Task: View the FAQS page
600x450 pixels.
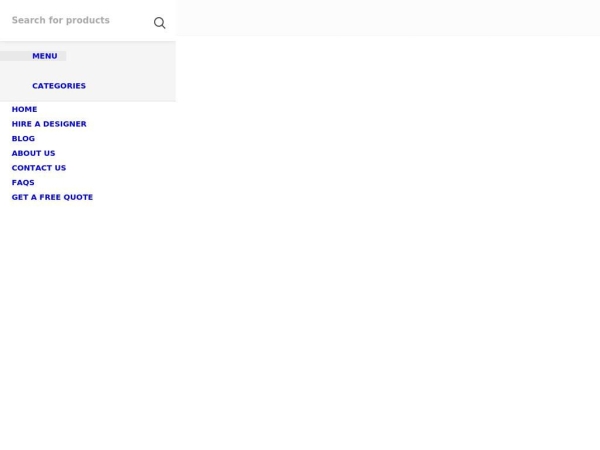Action: point(23,182)
